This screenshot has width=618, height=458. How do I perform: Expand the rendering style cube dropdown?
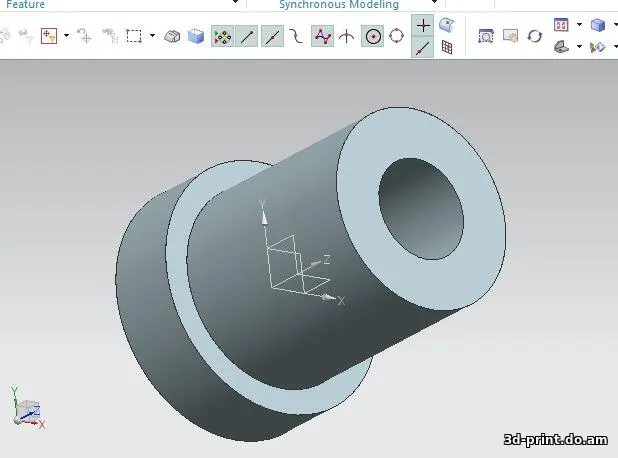[614, 24]
